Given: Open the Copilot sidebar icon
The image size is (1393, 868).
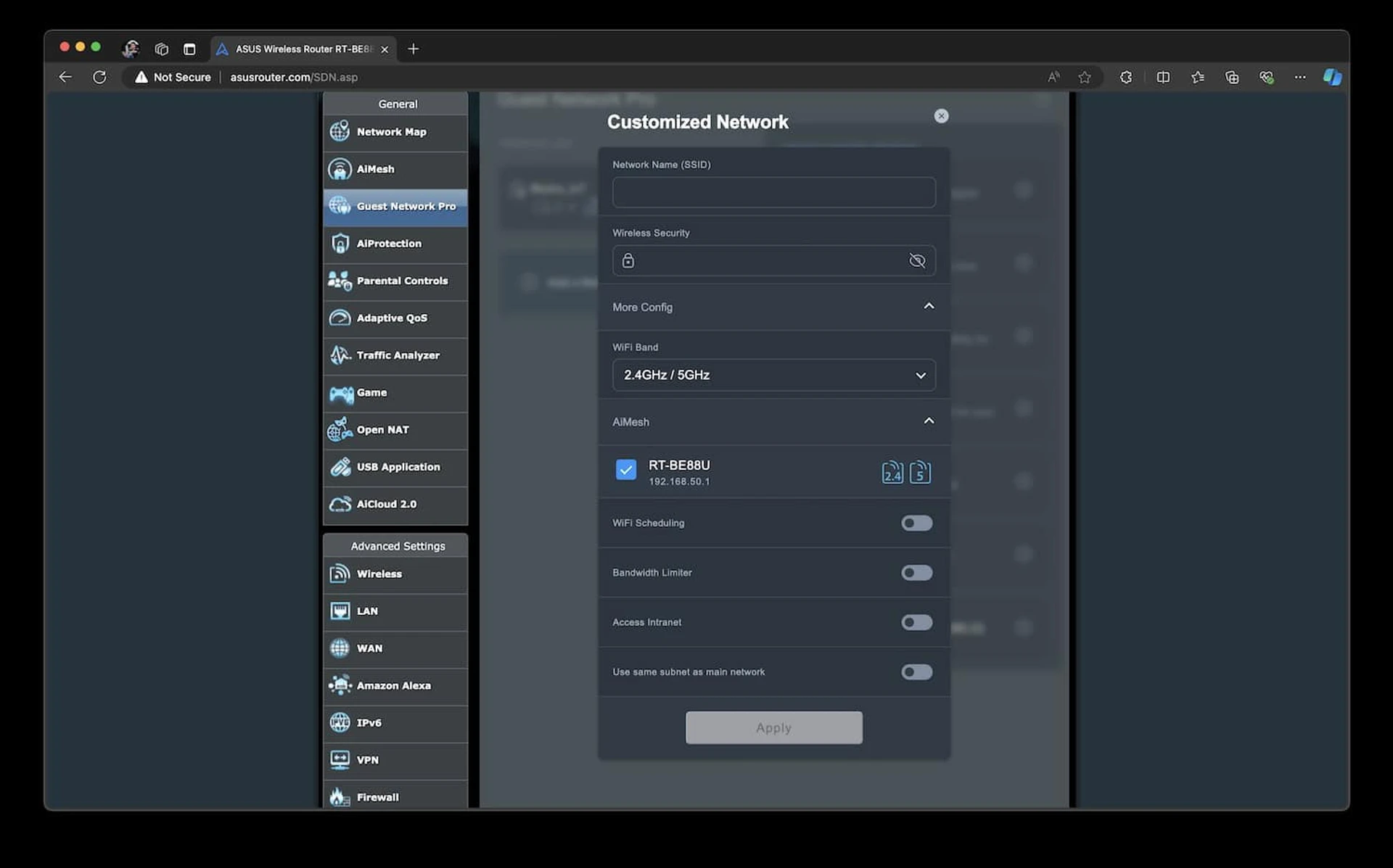Looking at the screenshot, I should (x=1332, y=77).
